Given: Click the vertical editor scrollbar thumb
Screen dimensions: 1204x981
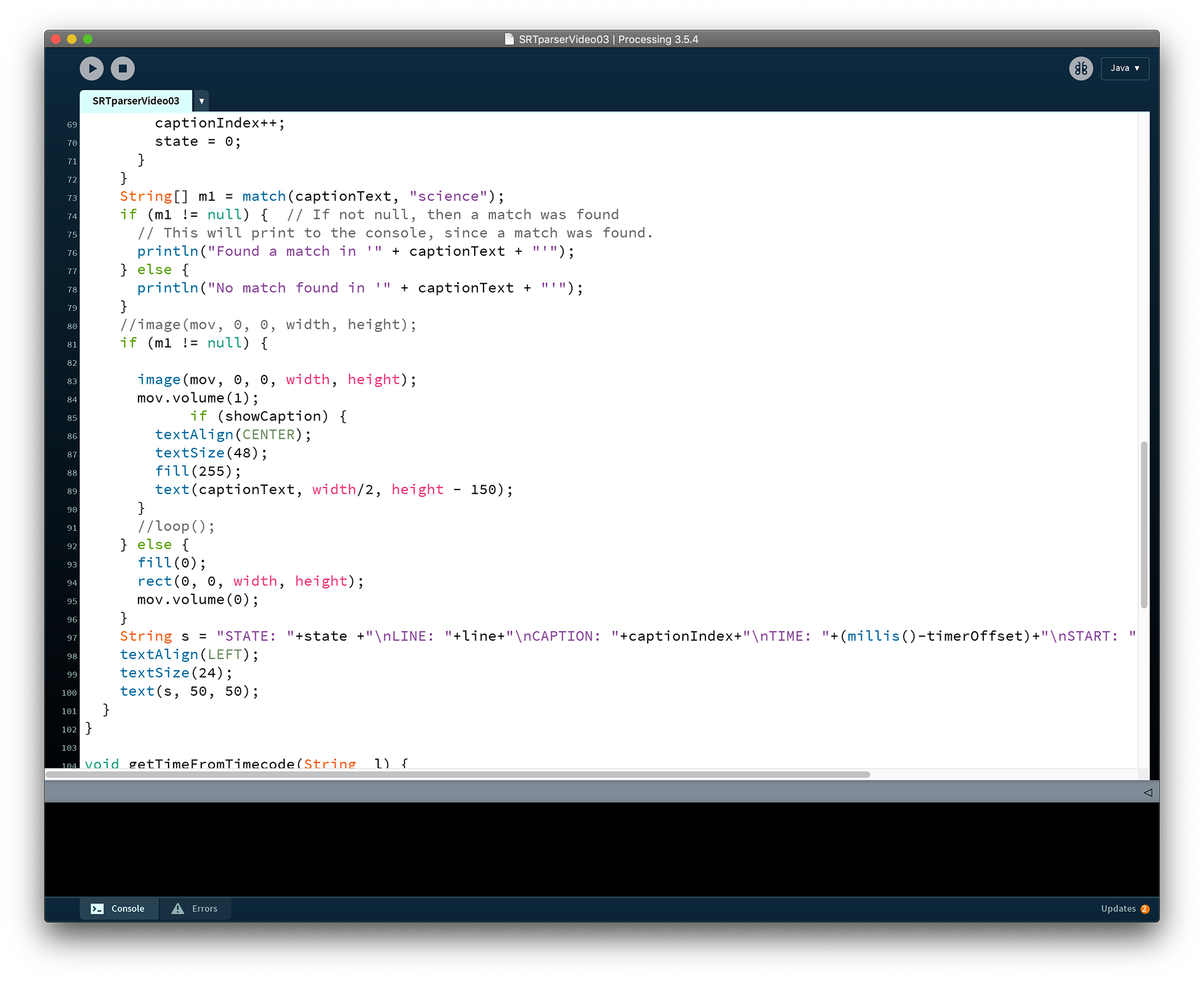Looking at the screenshot, I should 1144,525.
